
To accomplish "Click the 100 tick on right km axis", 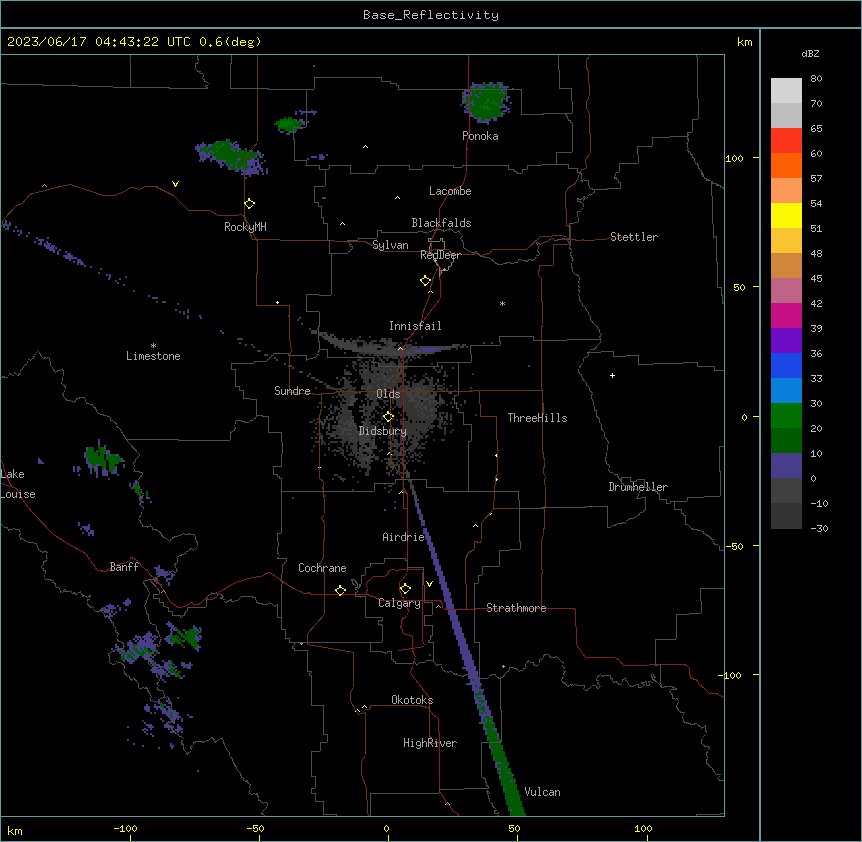I will tap(735, 158).
